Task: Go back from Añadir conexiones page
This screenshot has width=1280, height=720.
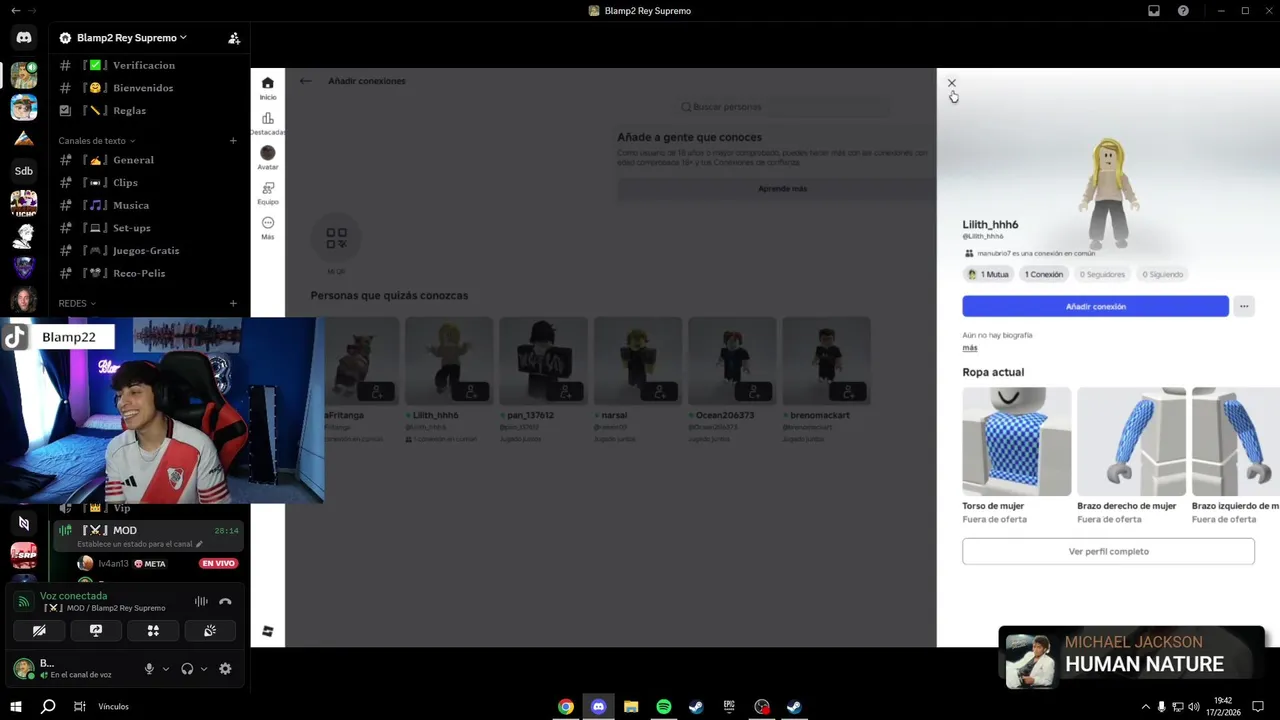Action: point(305,81)
